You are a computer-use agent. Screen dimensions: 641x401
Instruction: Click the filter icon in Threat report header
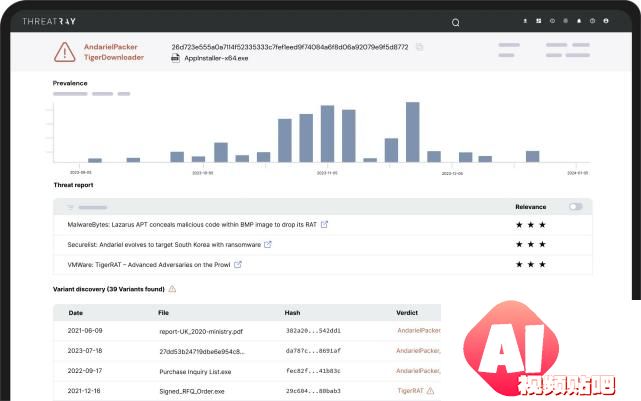[70, 207]
